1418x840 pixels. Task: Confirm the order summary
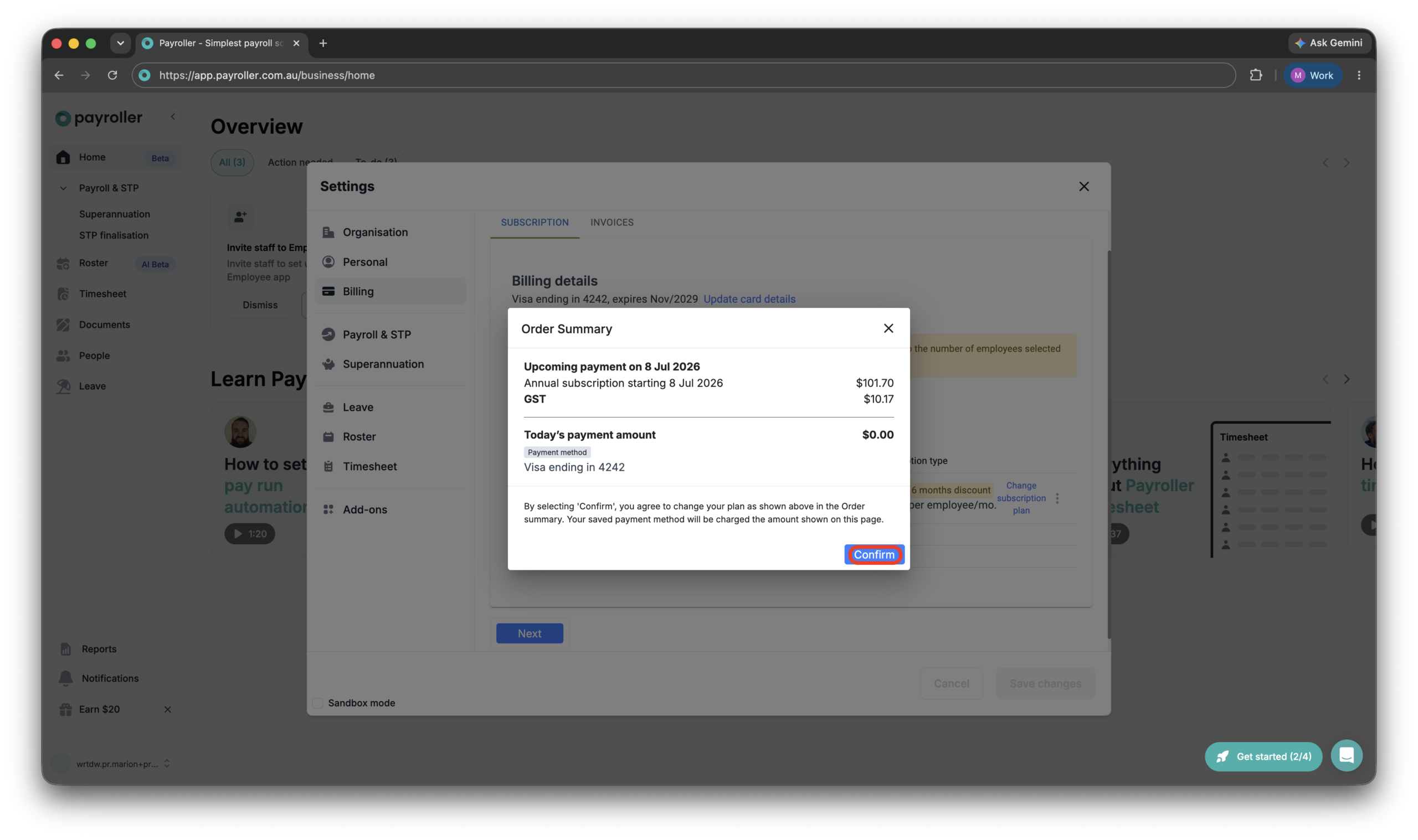pos(874,554)
